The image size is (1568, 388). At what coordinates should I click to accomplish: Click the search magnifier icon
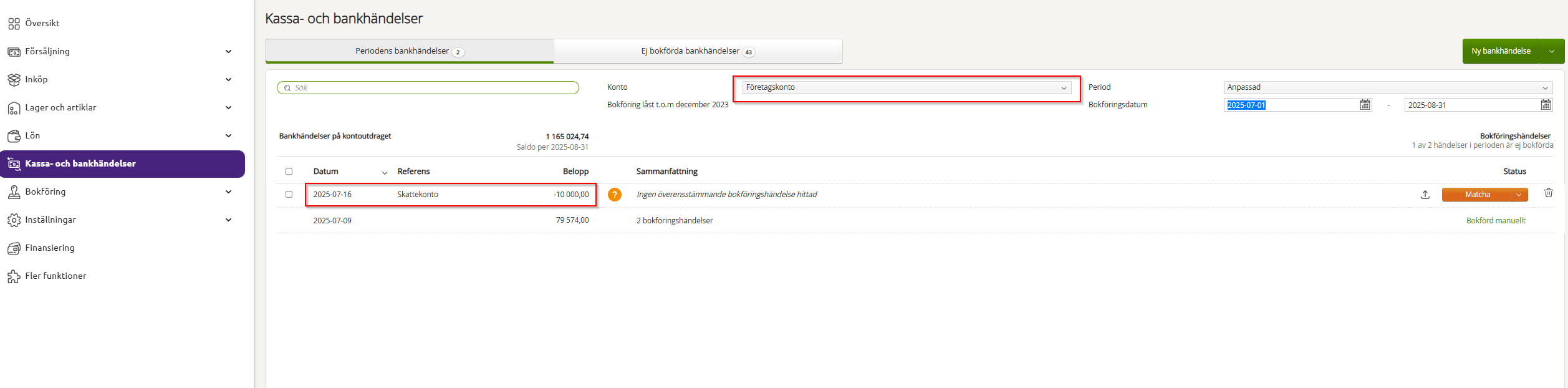point(287,88)
